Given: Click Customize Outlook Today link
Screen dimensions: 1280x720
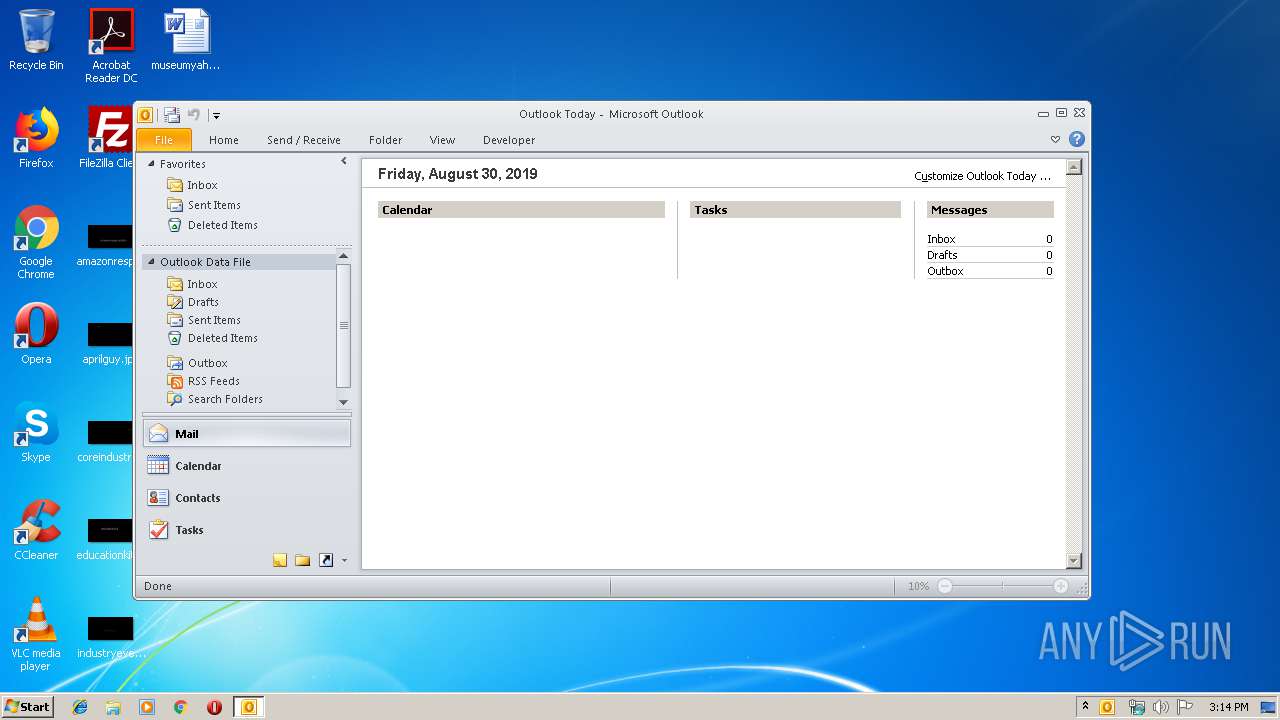Looking at the screenshot, I should (982, 176).
